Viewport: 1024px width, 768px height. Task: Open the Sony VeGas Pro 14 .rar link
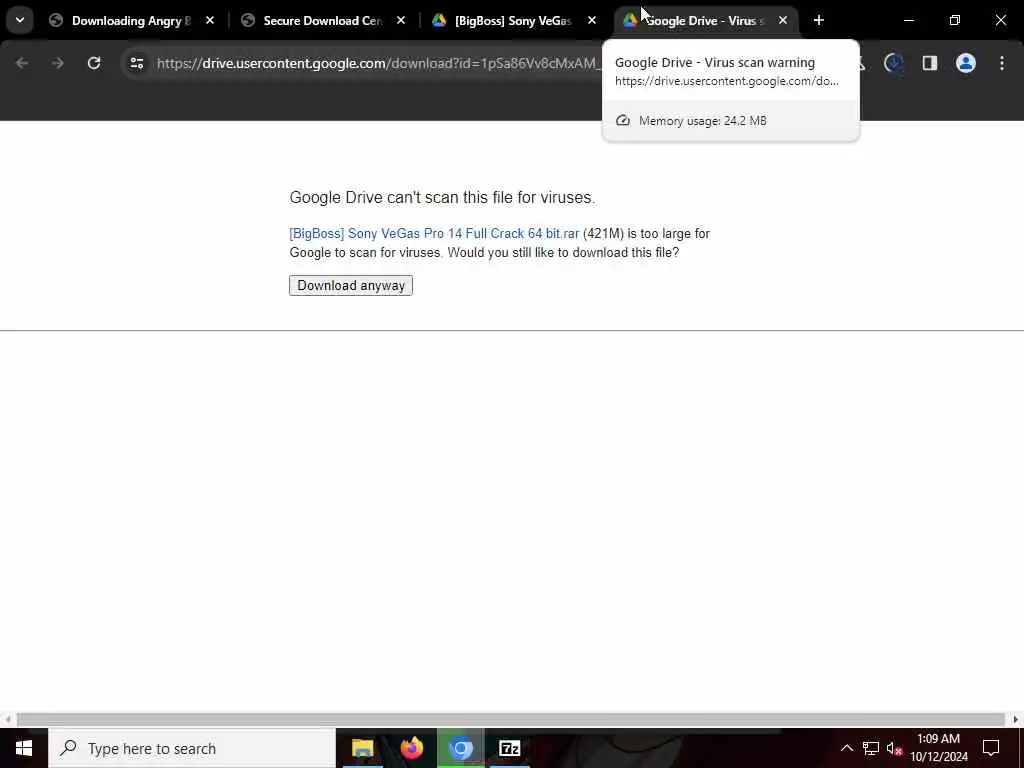tap(434, 233)
